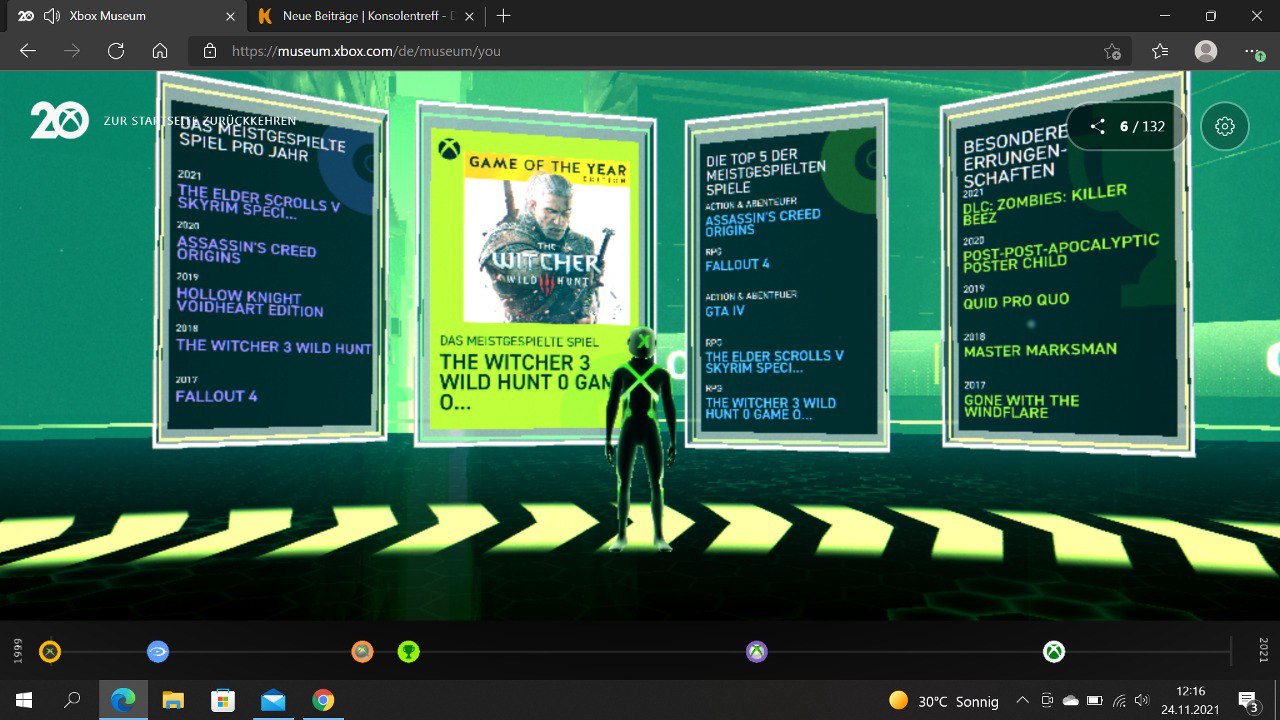This screenshot has height=720, width=1280.
Task: Click the avatar character
Action: click(x=640, y=437)
